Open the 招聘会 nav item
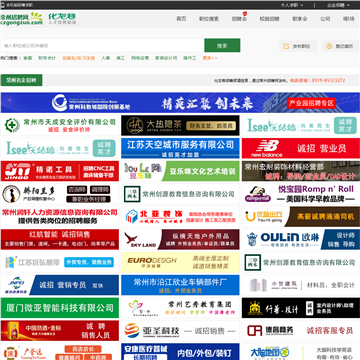 point(239,19)
